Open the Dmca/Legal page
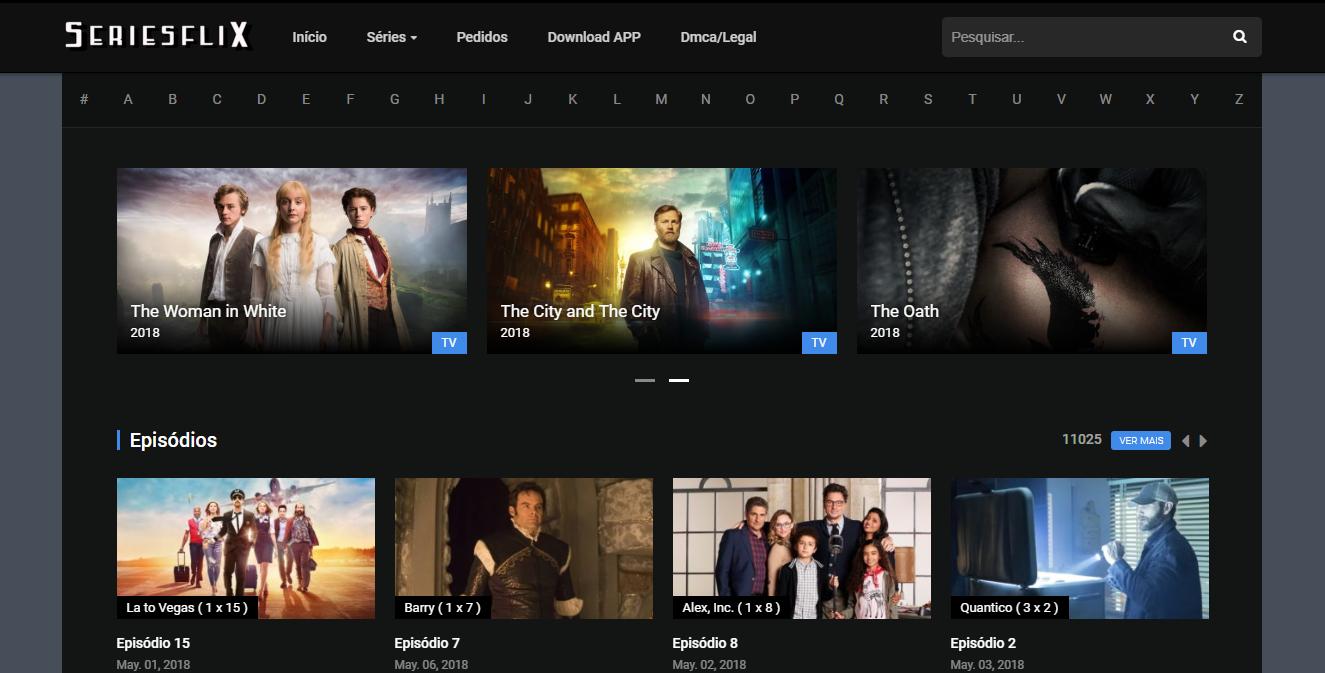The width and height of the screenshot is (1325, 673). pyautogui.click(x=718, y=37)
